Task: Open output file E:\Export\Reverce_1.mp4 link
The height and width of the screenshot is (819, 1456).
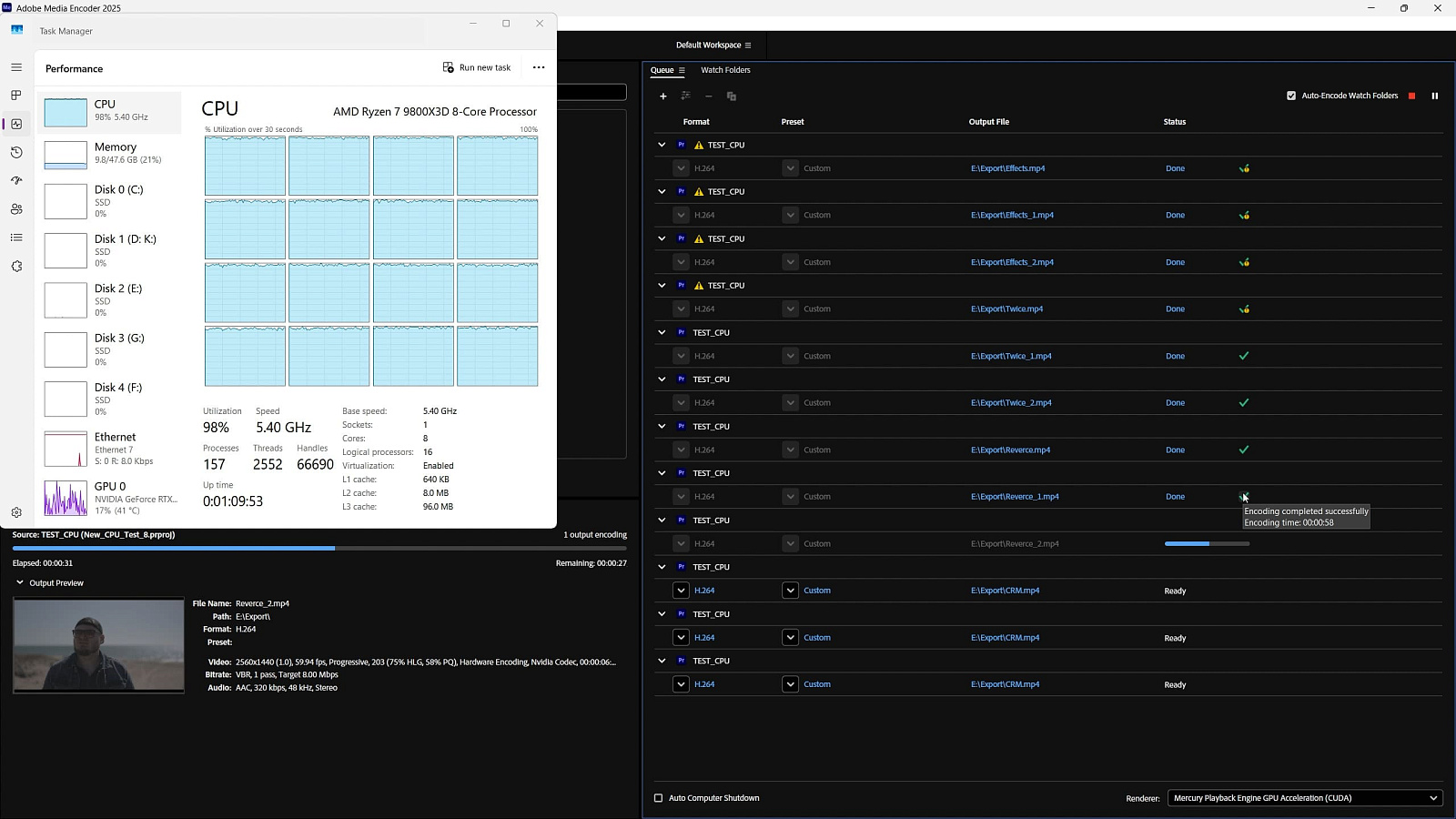Action: [x=1015, y=497]
